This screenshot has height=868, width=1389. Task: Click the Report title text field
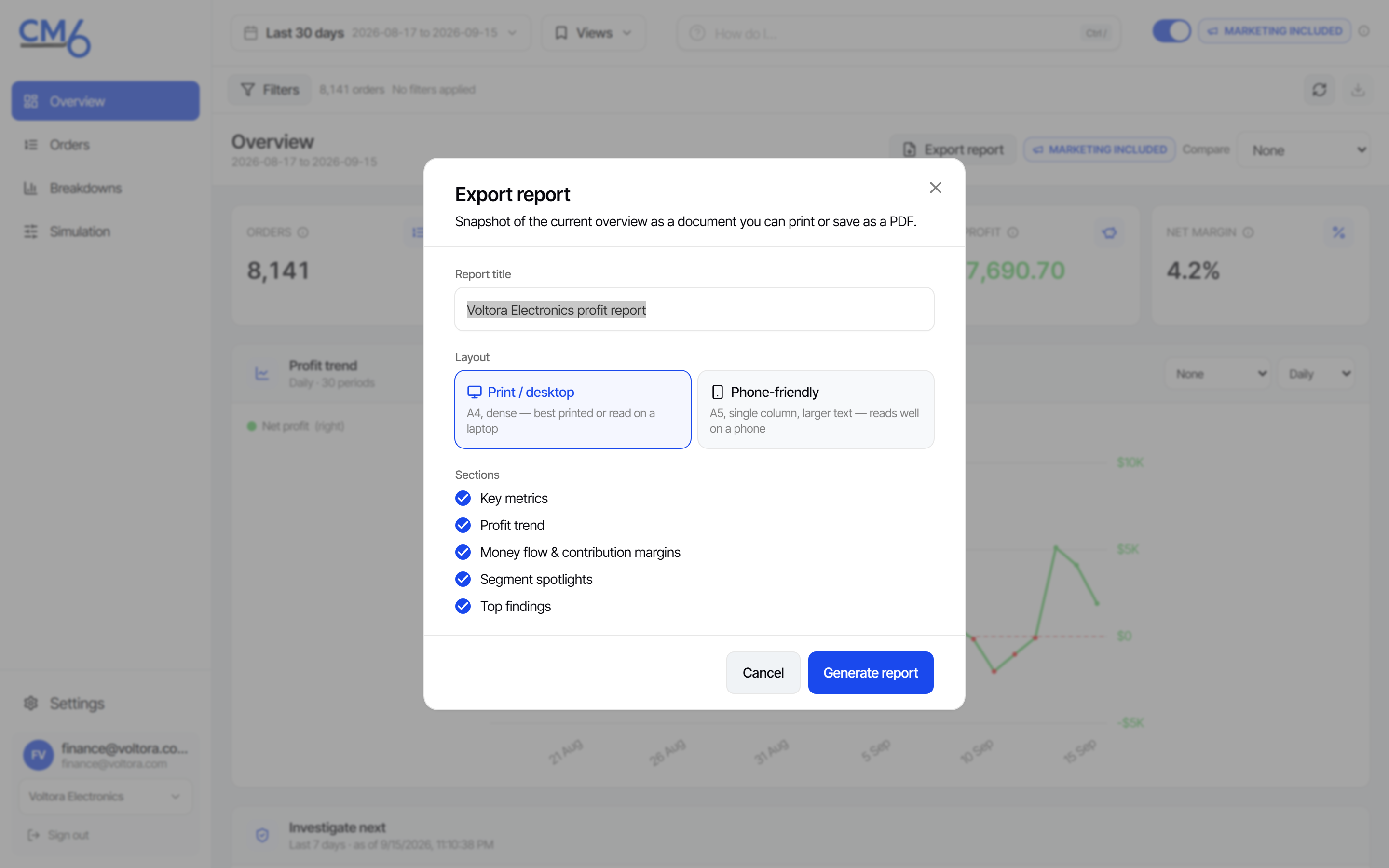pos(694,310)
